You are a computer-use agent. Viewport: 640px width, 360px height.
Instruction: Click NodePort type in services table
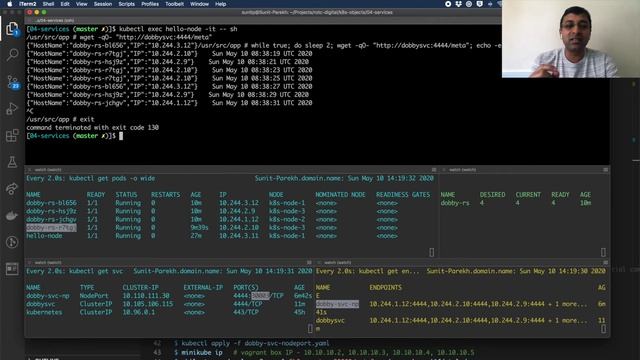coord(94,296)
